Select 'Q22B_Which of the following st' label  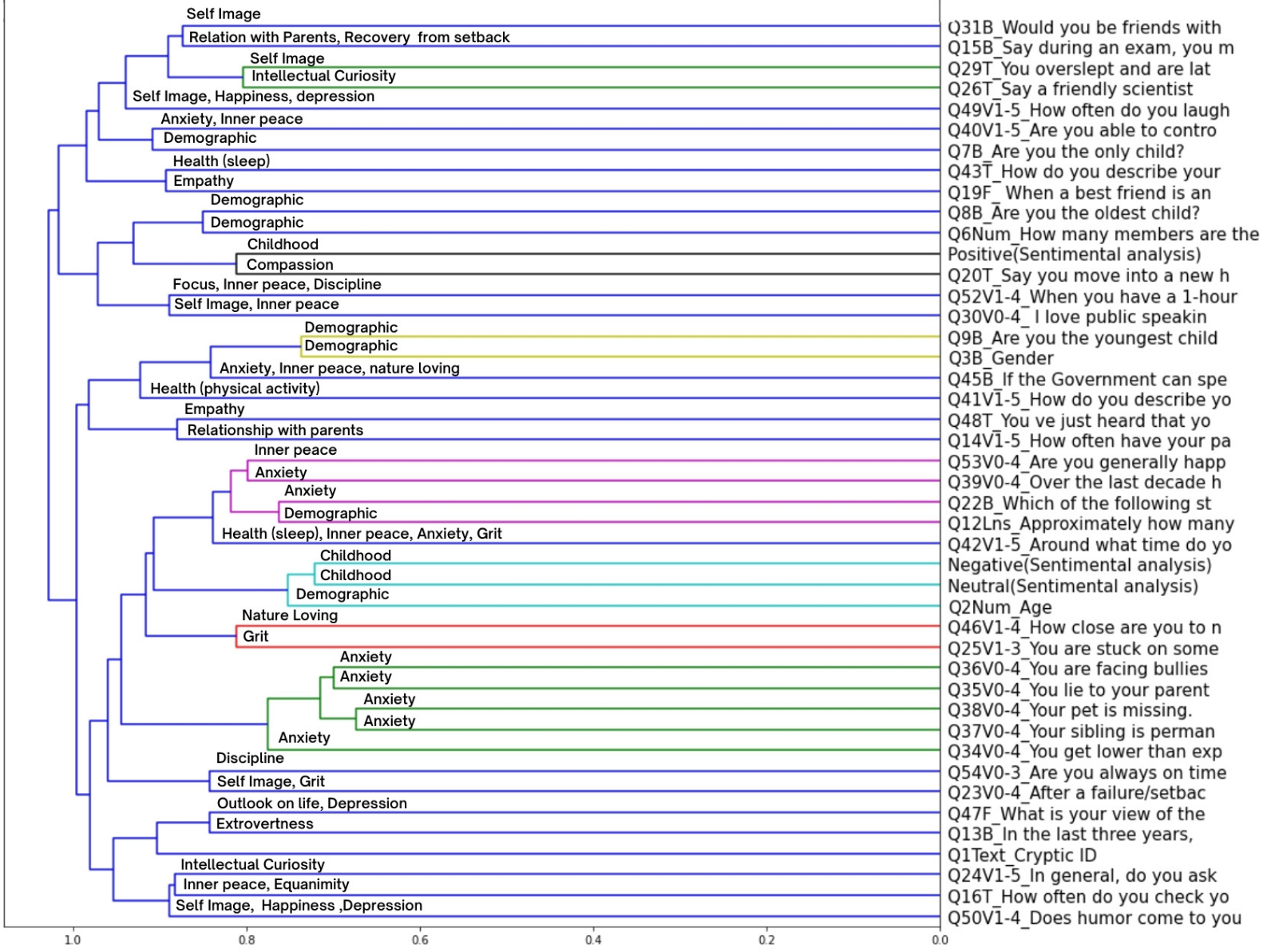coord(1079,504)
